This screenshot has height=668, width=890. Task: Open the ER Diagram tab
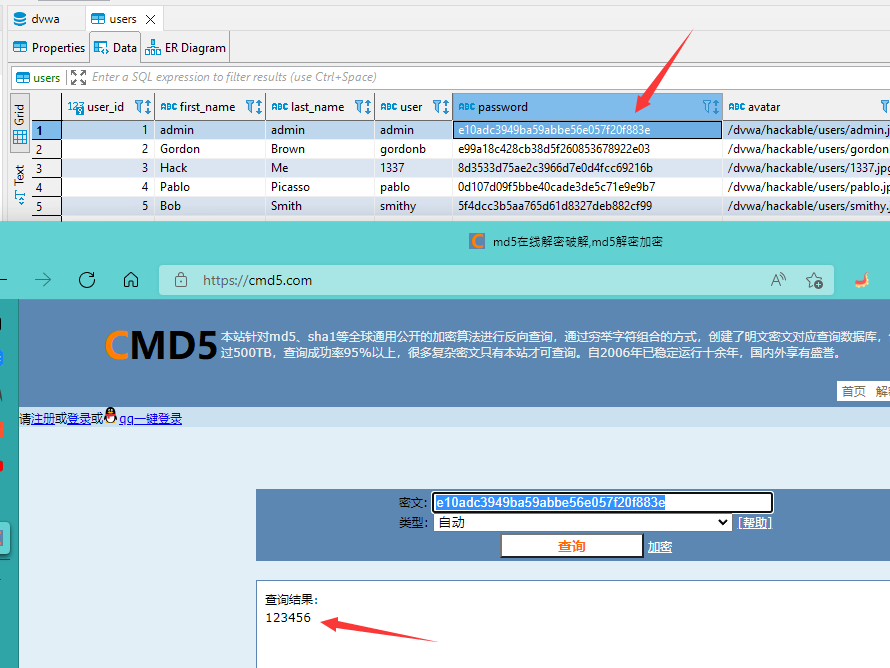pyautogui.click(x=185, y=48)
